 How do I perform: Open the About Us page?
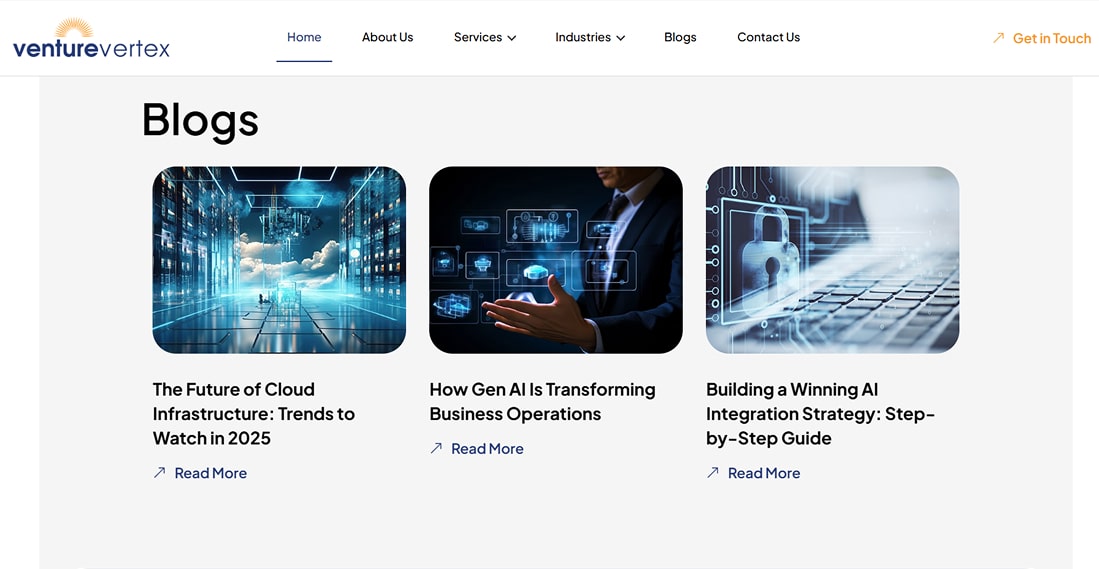[x=387, y=37]
